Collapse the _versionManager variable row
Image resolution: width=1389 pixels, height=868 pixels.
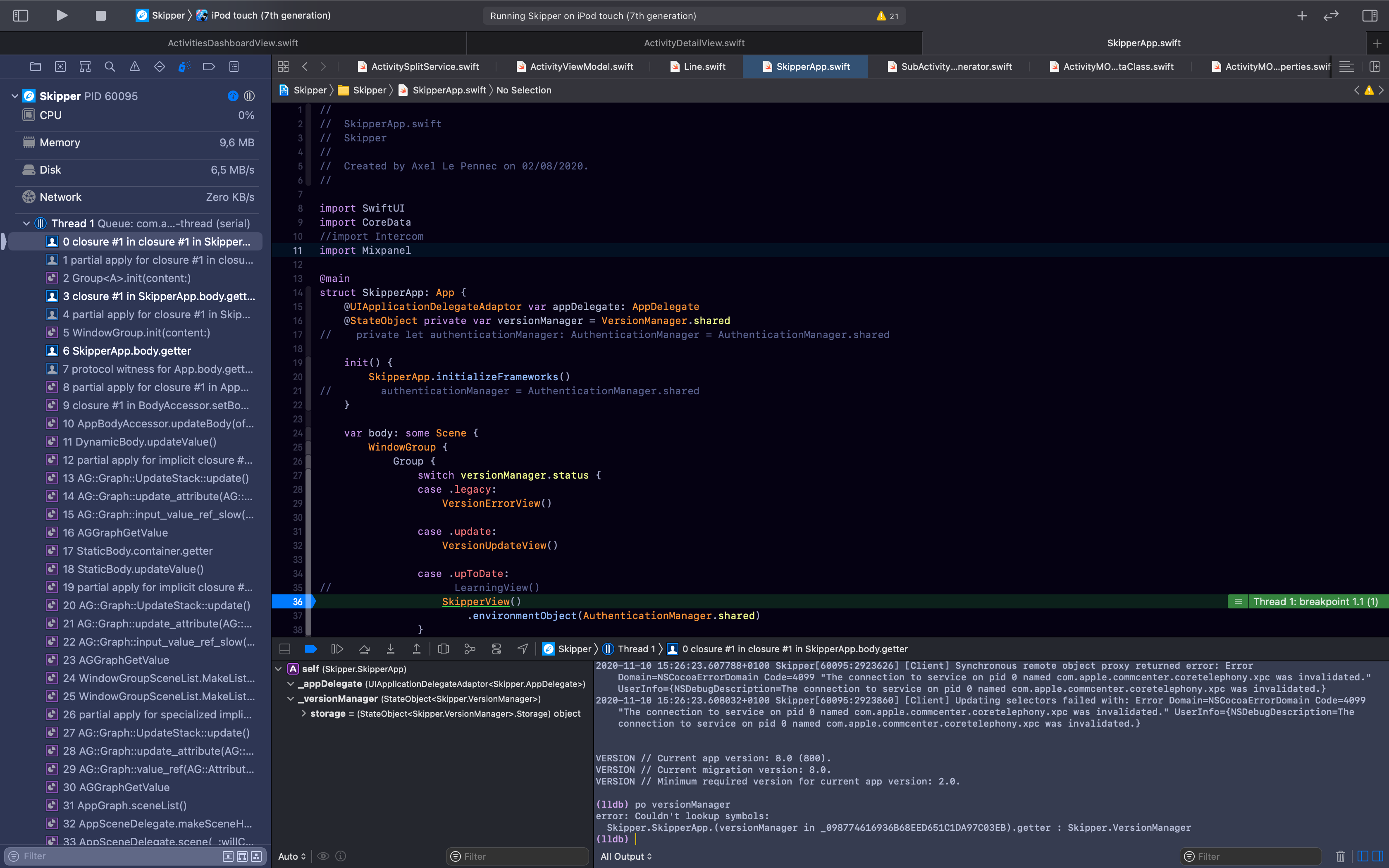(x=291, y=699)
